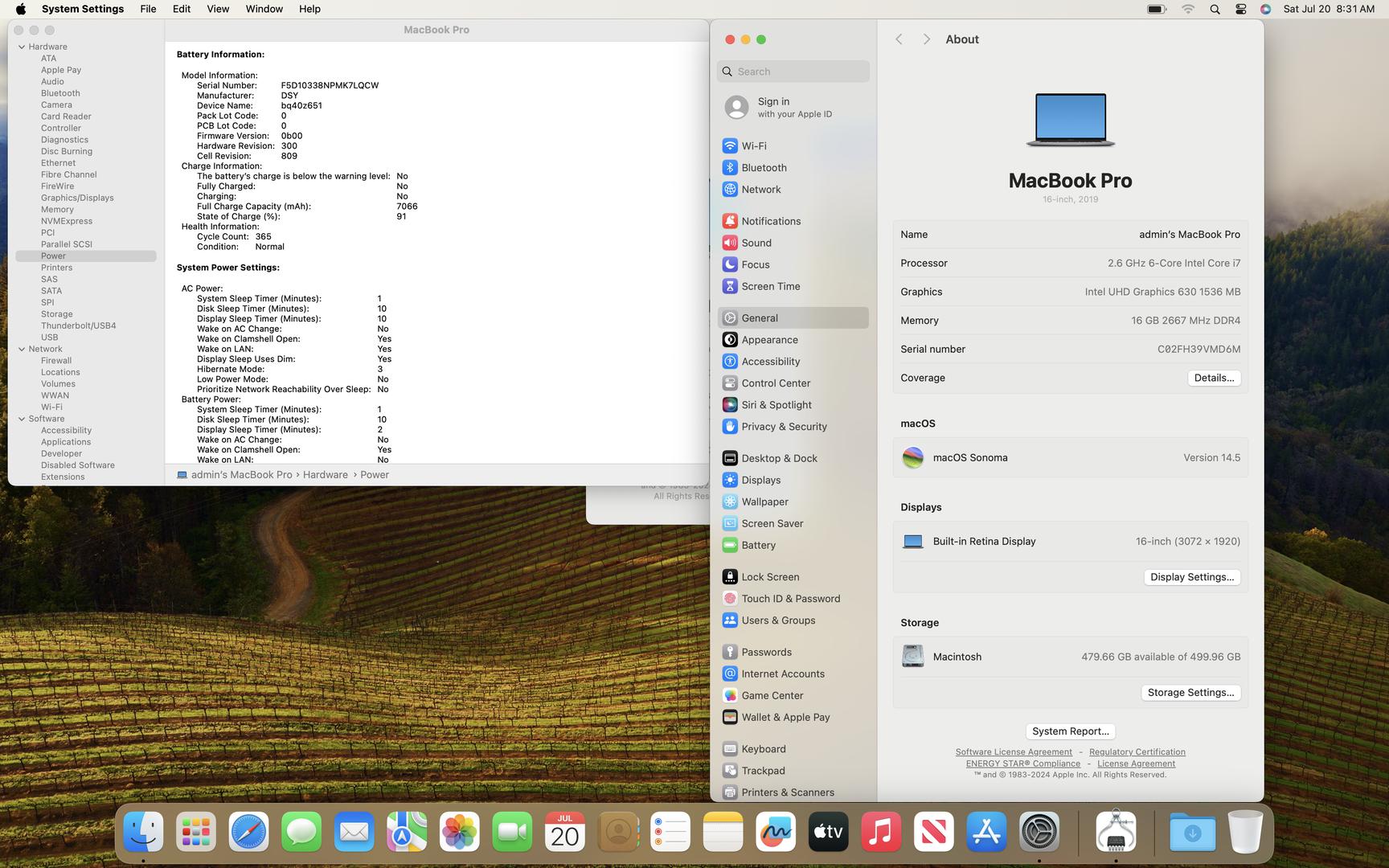The height and width of the screenshot is (868, 1389).
Task: Select Graphics/Displays in Hardware tree
Action: click(x=77, y=198)
